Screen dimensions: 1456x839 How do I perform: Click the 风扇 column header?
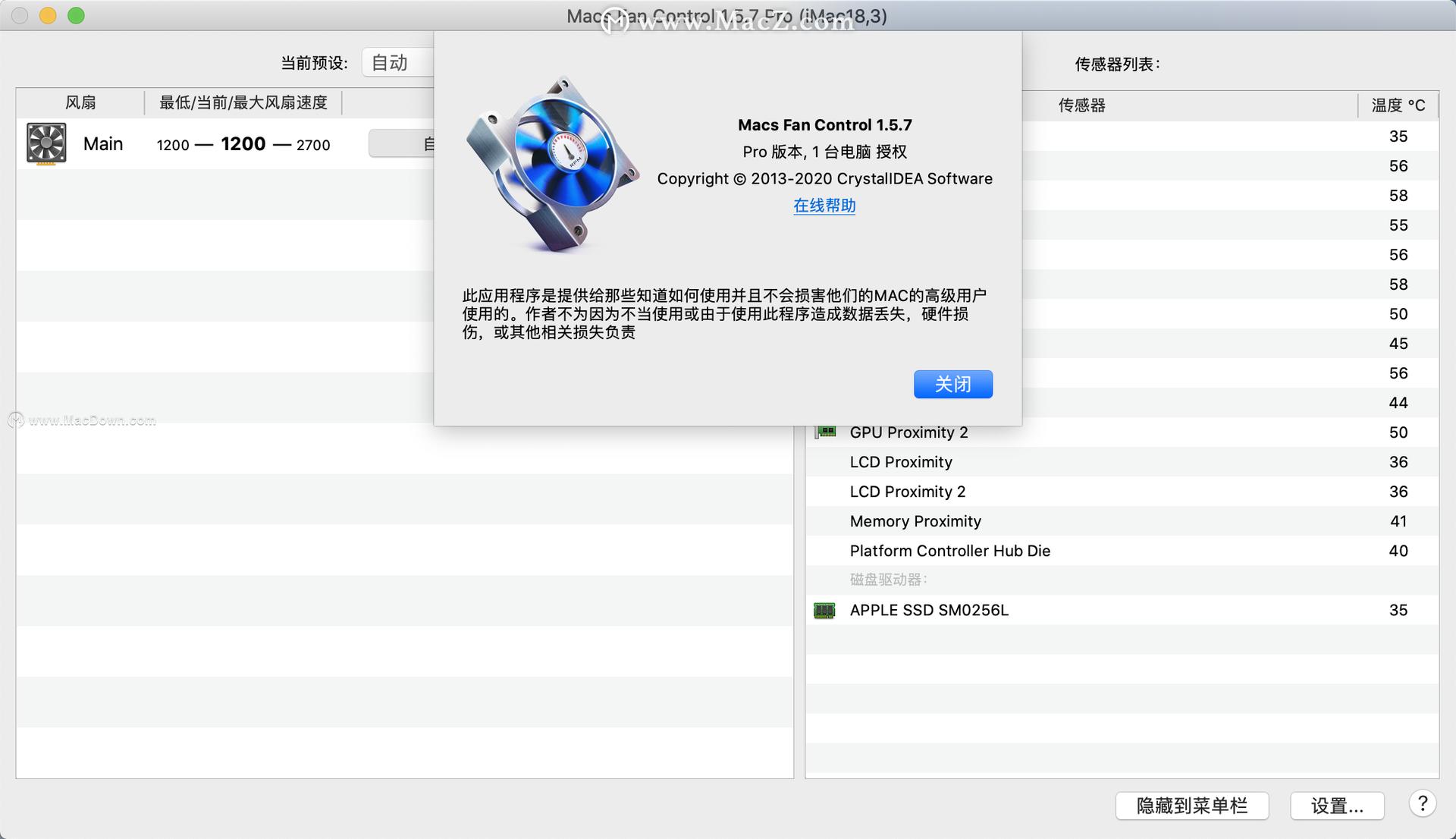80,102
